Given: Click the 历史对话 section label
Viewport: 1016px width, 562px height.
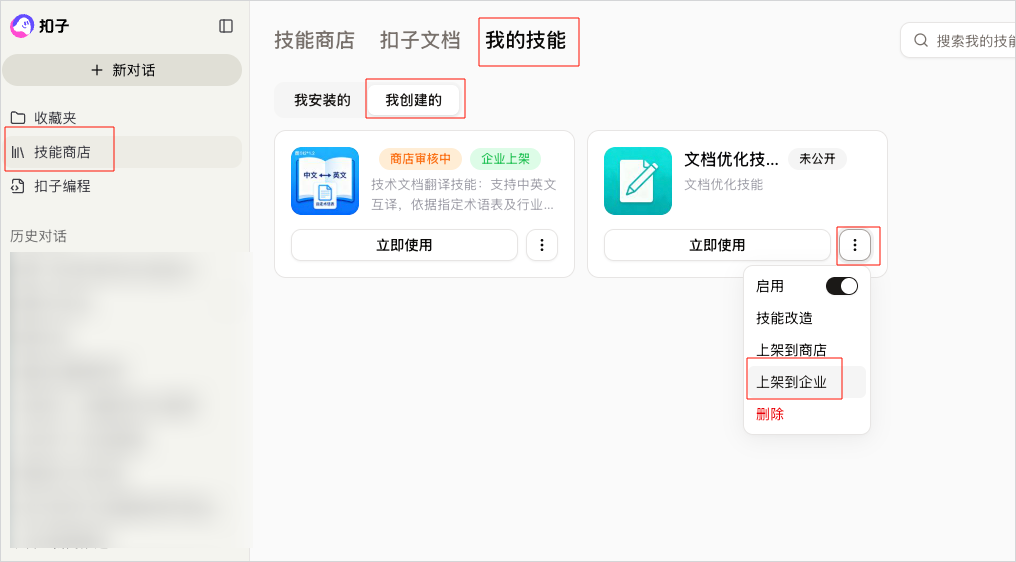Looking at the screenshot, I should [x=39, y=236].
